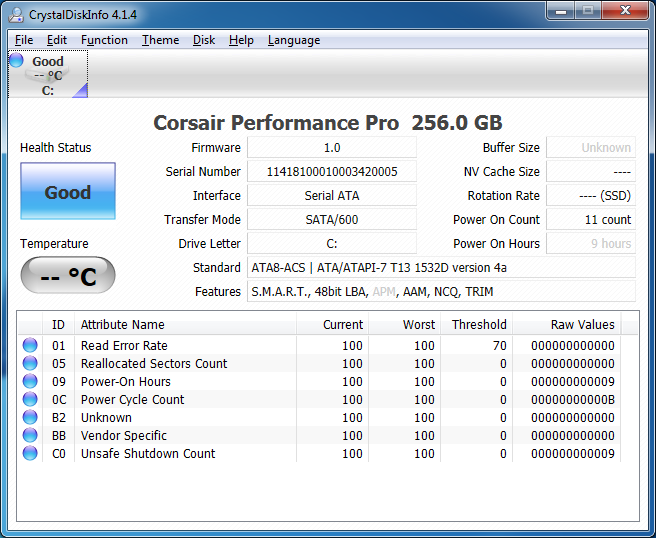Click the Features field with S.M.A.R.T.
Screen dimensions: 656x538
point(441,292)
